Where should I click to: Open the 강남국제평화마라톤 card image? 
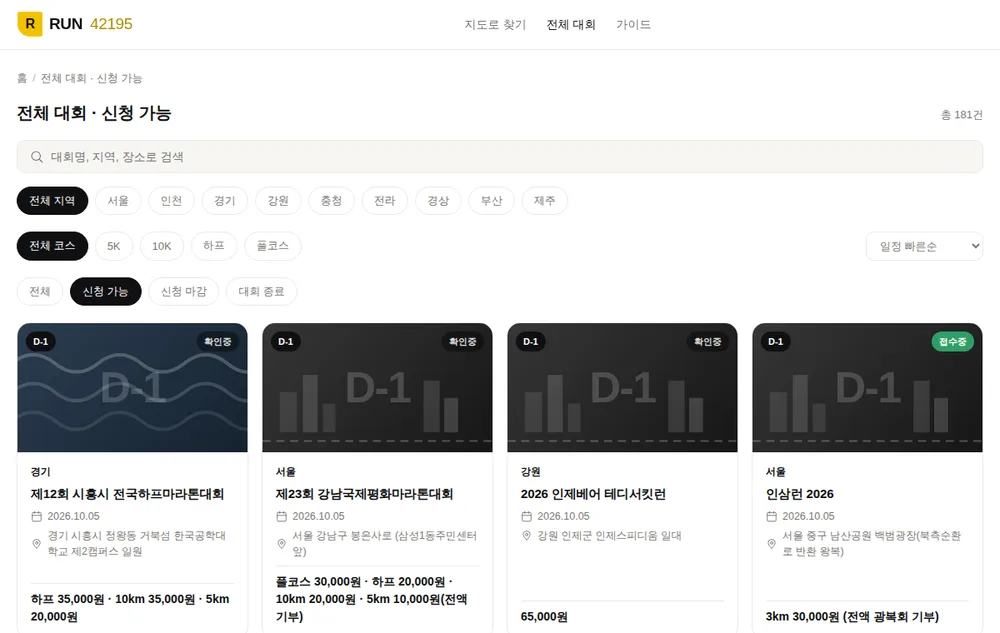point(378,388)
